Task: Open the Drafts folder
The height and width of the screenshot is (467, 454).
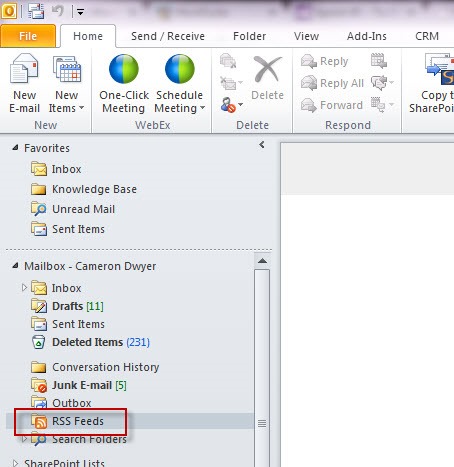Action: click(x=78, y=306)
